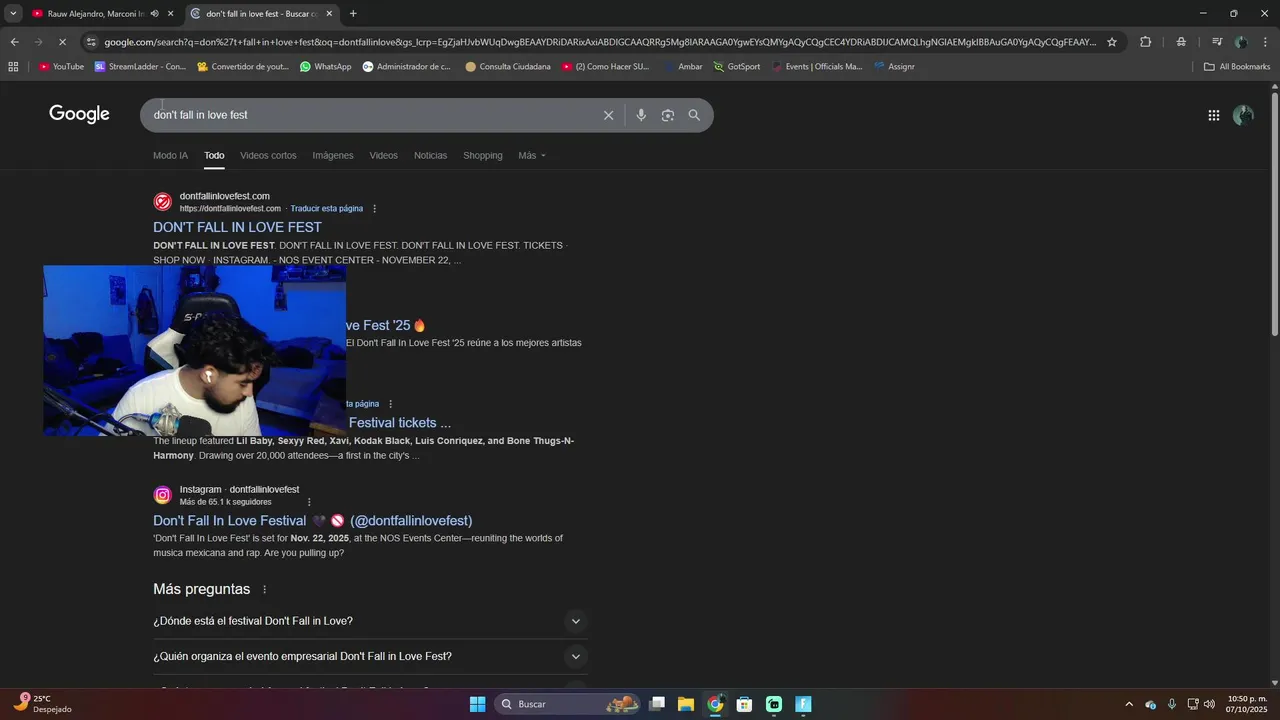Expand ¿Dónde está el festival question
The height and width of the screenshot is (720, 1280).
(370, 621)
